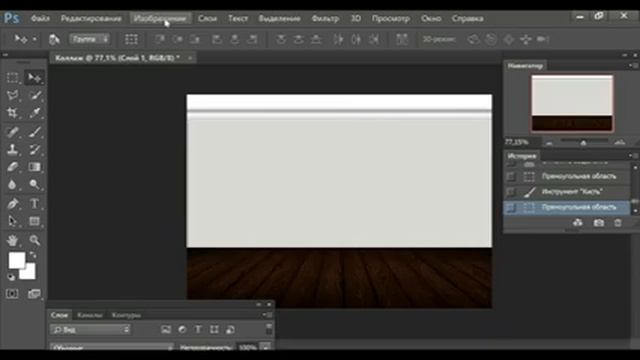Select the Zoom tool in the toolbox

click(34, 240)
